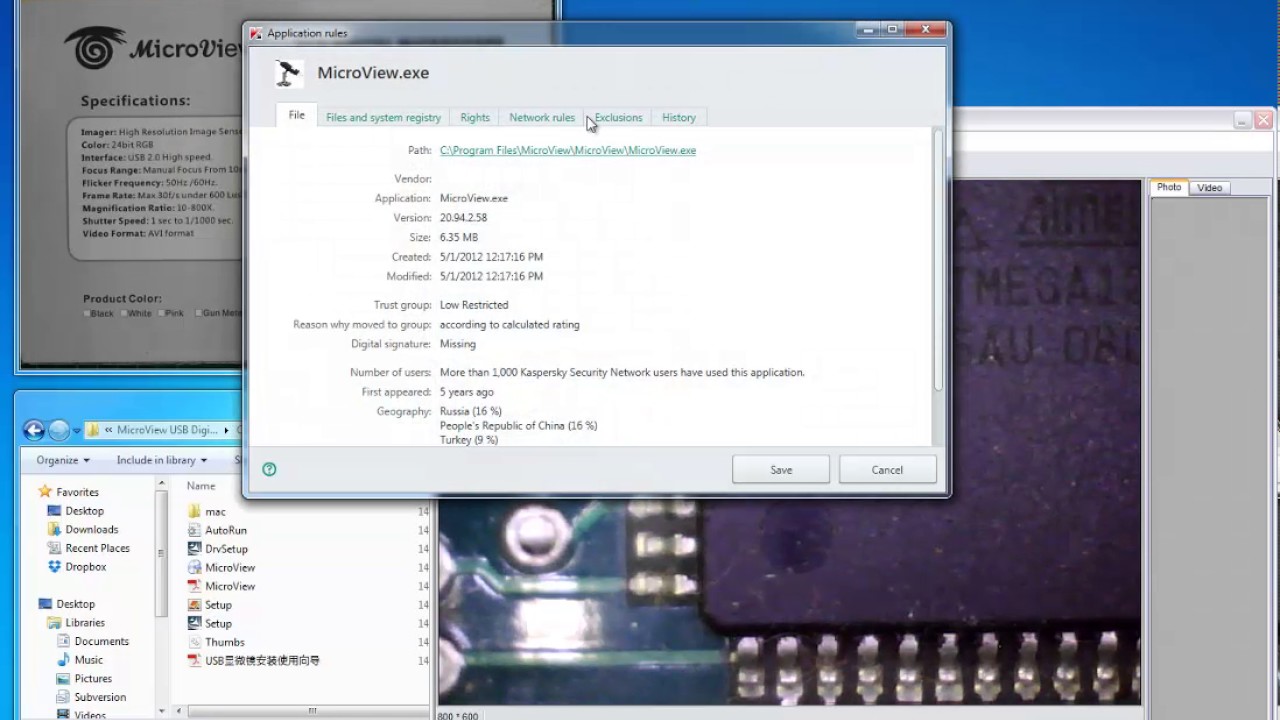Switch to Video tab in MicroView window
The image size is (1280, 720).
[x=1210, y=188]
